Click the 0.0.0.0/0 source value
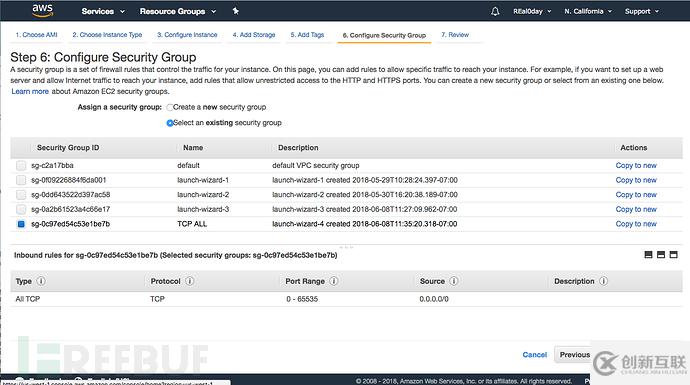The height and width of the screenshot is (385, 690). 434,299
